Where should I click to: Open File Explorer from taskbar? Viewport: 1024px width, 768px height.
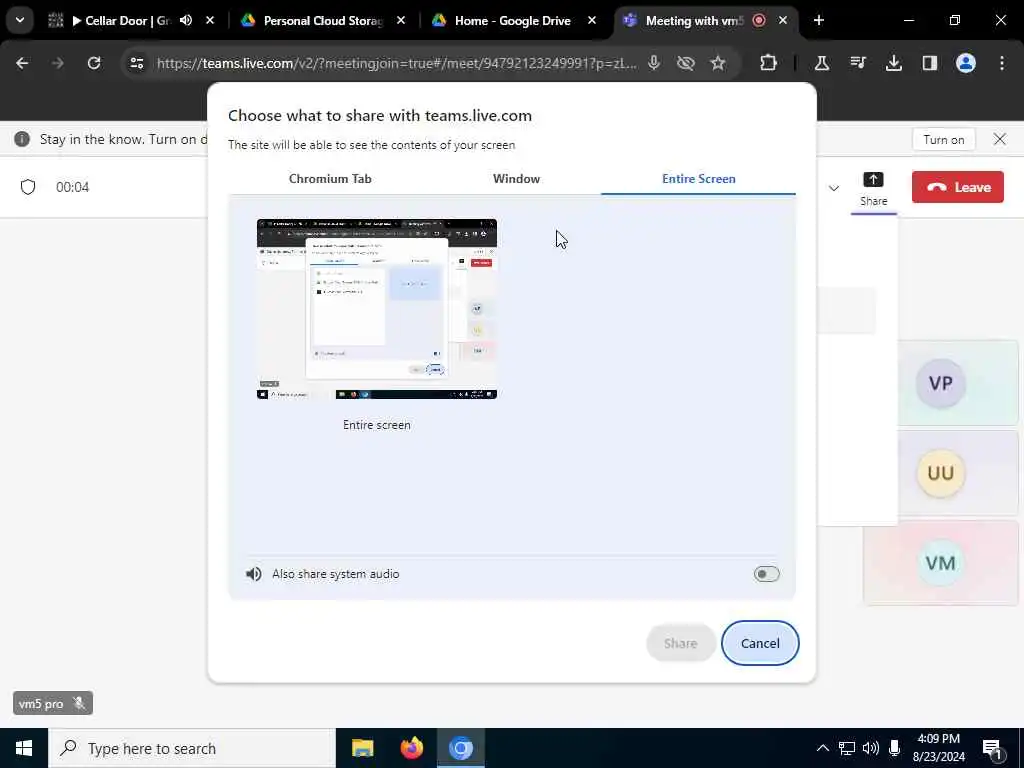tap(362, 748)
